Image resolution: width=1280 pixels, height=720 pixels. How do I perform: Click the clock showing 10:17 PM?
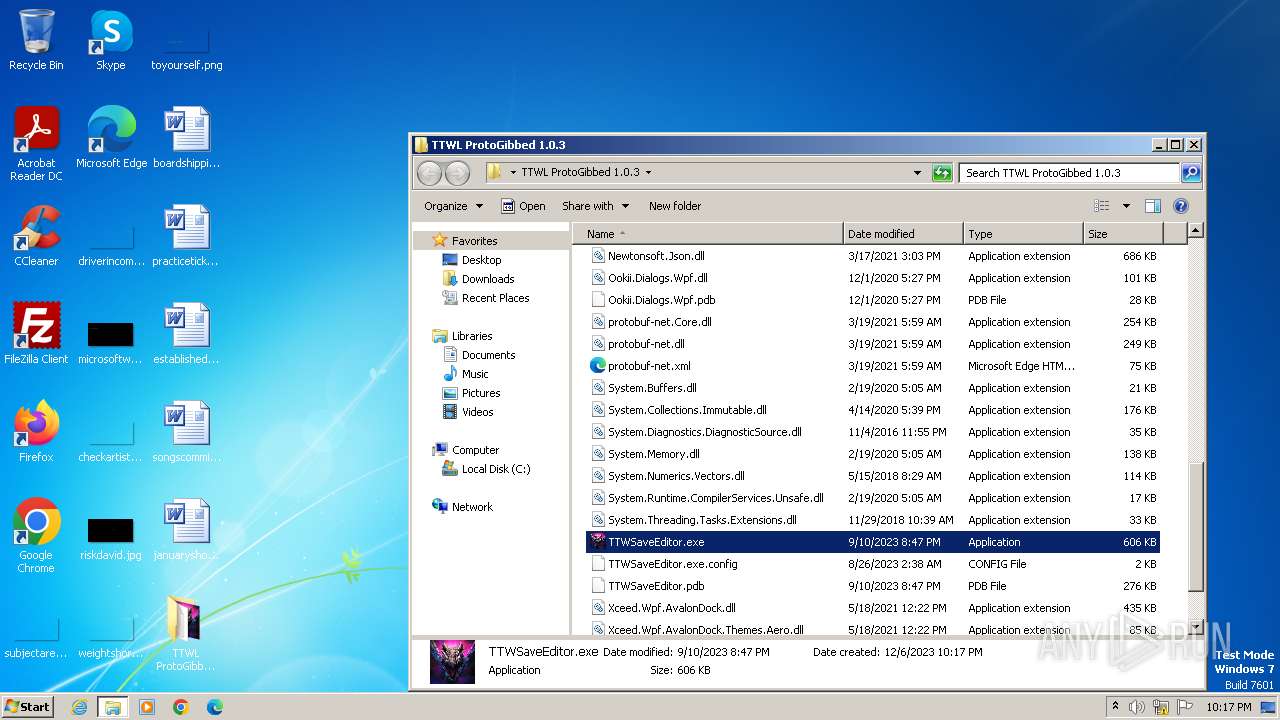pos(1228,707)
